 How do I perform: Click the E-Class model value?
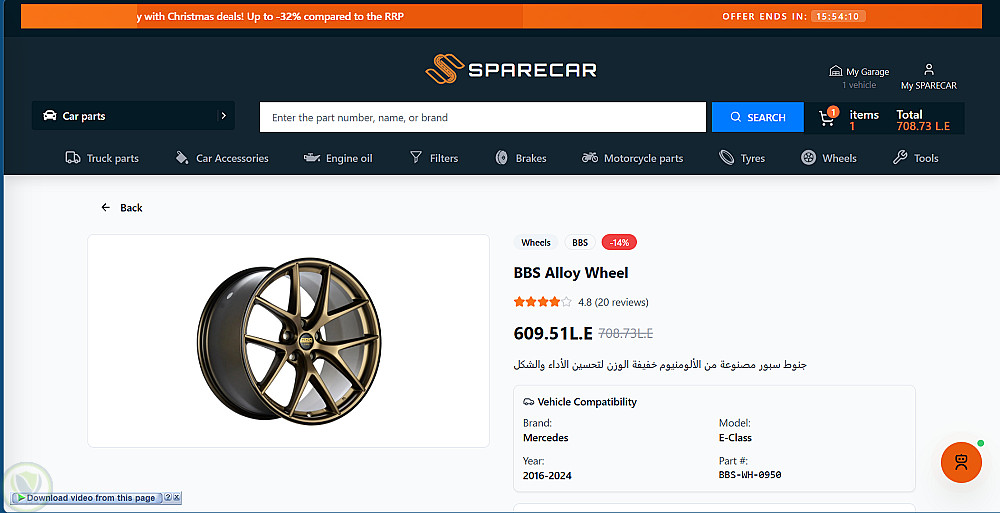coord(735,438)
